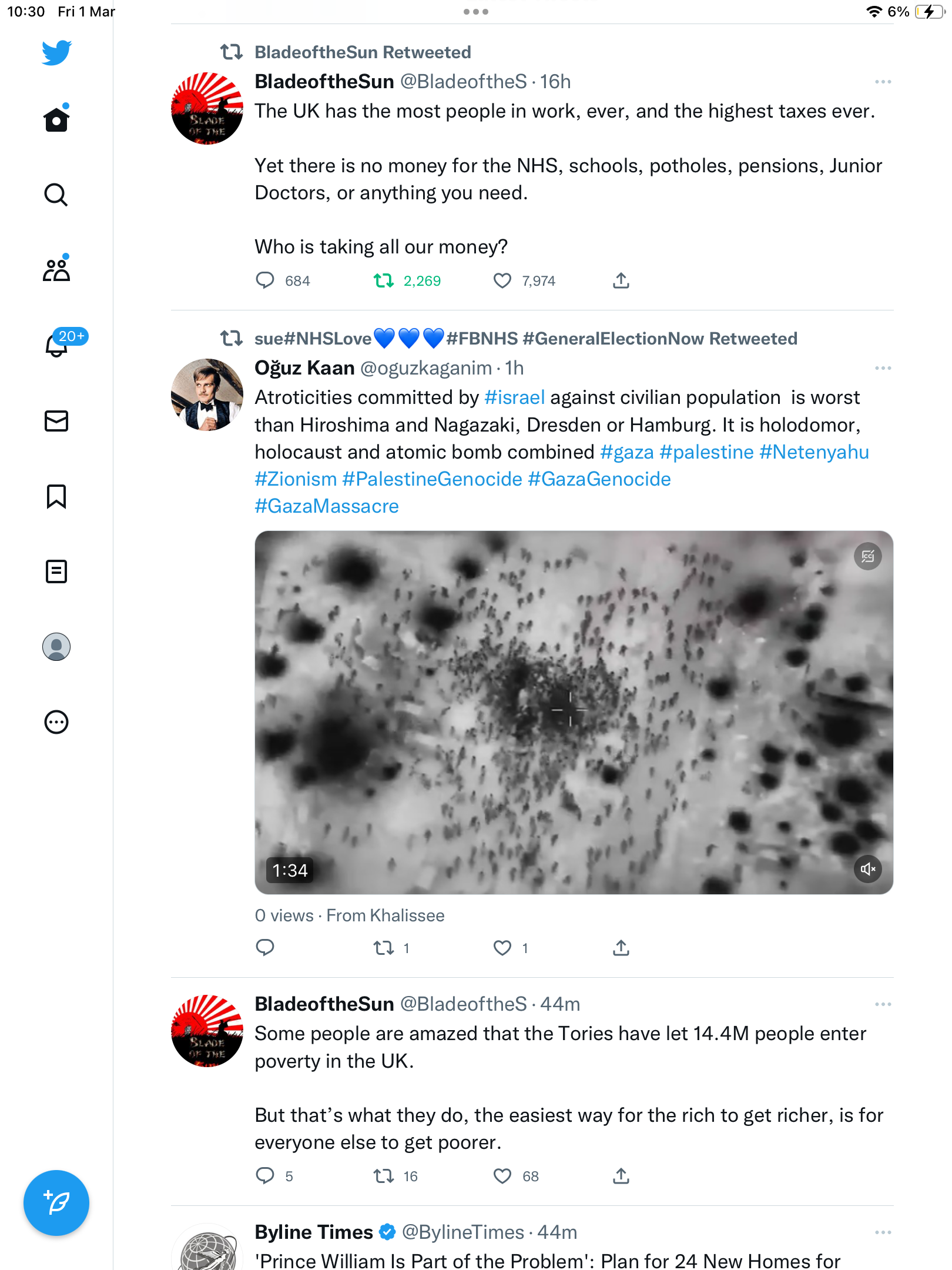Open Lists icon in sidebar
Image resolution: width=952 pixels, height=1270 pixels.
tap(56, 571)
